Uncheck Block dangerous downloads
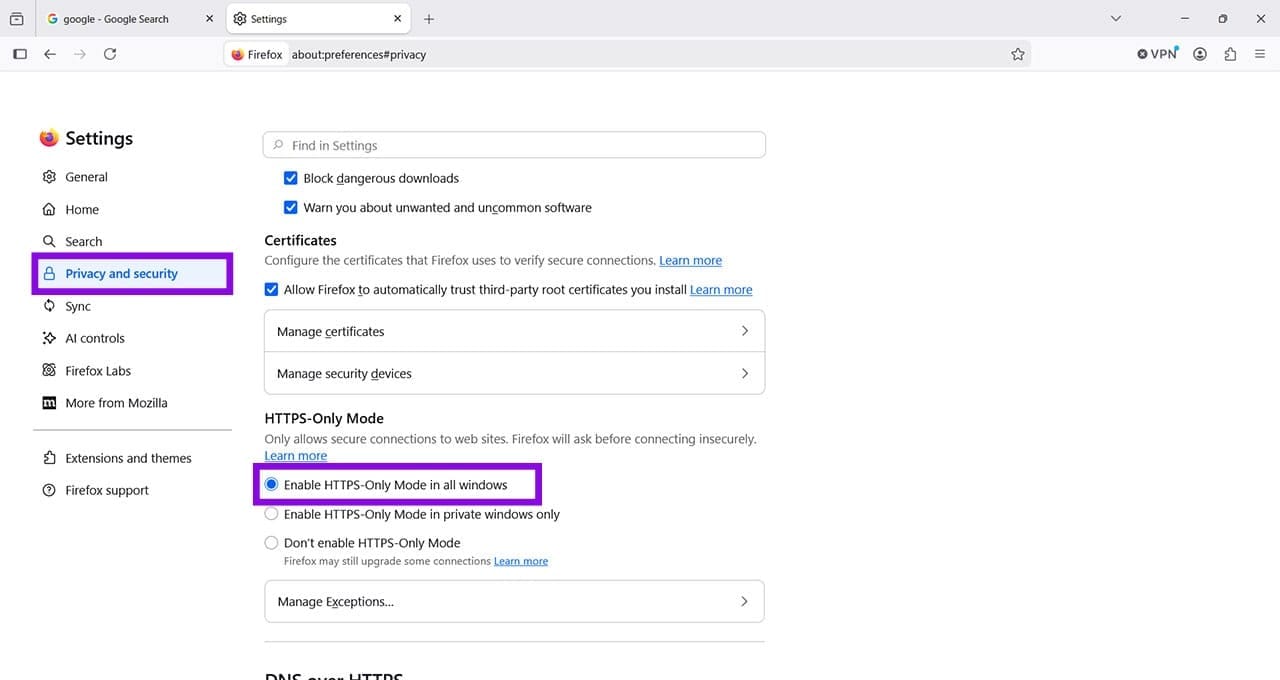The width and height of the screenshot is (1280, 680). [291, 178]
